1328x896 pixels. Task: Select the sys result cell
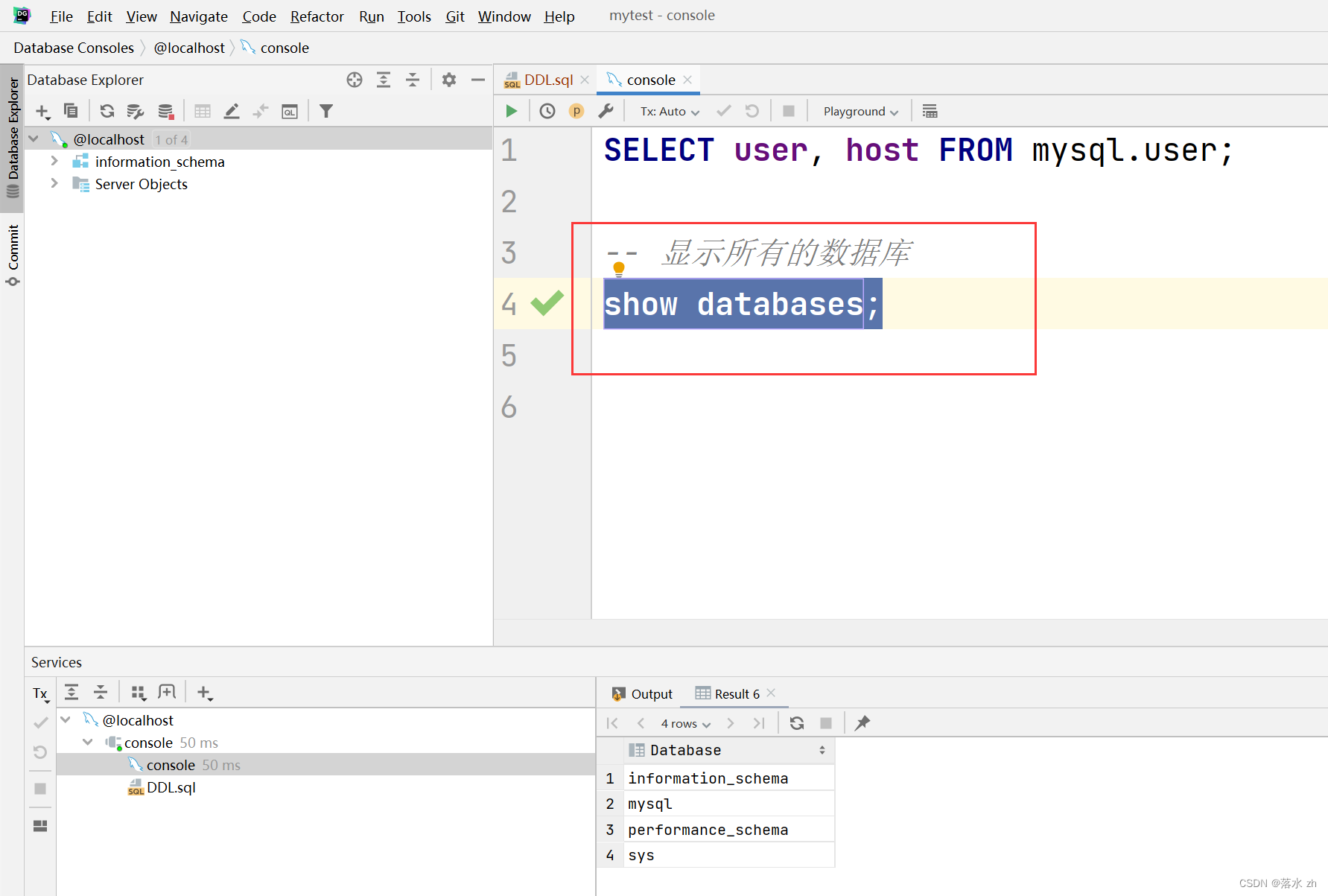(729, 855)
